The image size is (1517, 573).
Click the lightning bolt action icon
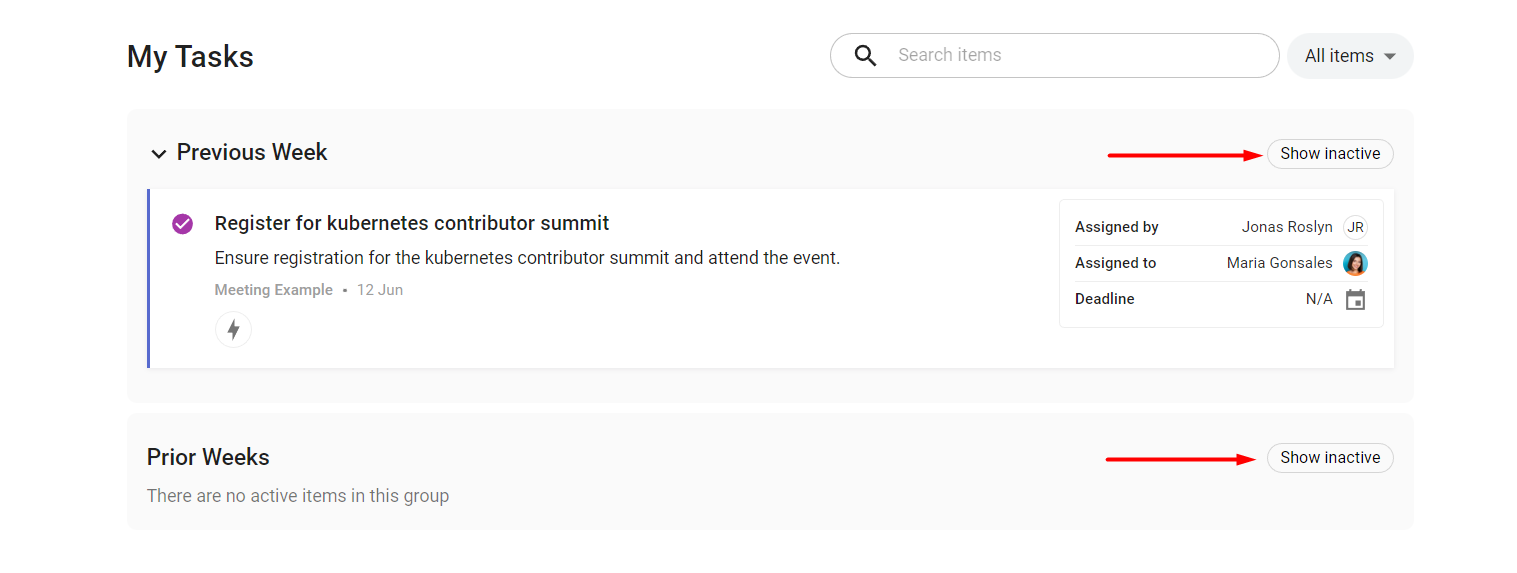click(233, 329)
